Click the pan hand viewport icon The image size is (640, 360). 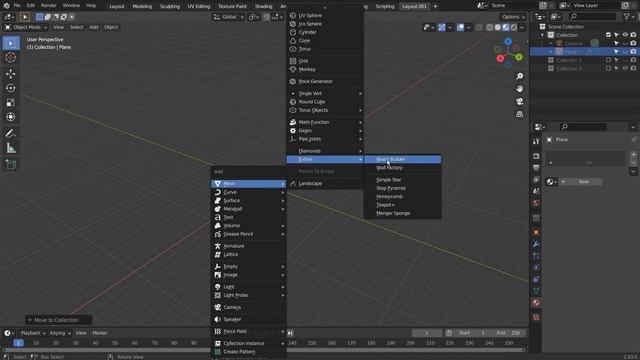(519, 89)
